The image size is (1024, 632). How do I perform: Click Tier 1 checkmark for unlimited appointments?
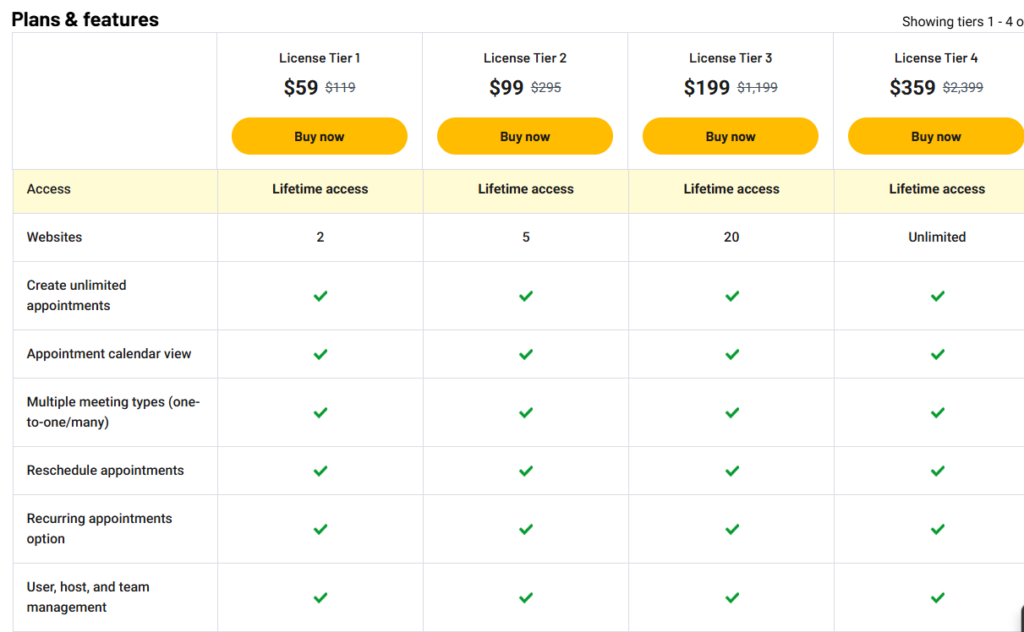[320, 296]
